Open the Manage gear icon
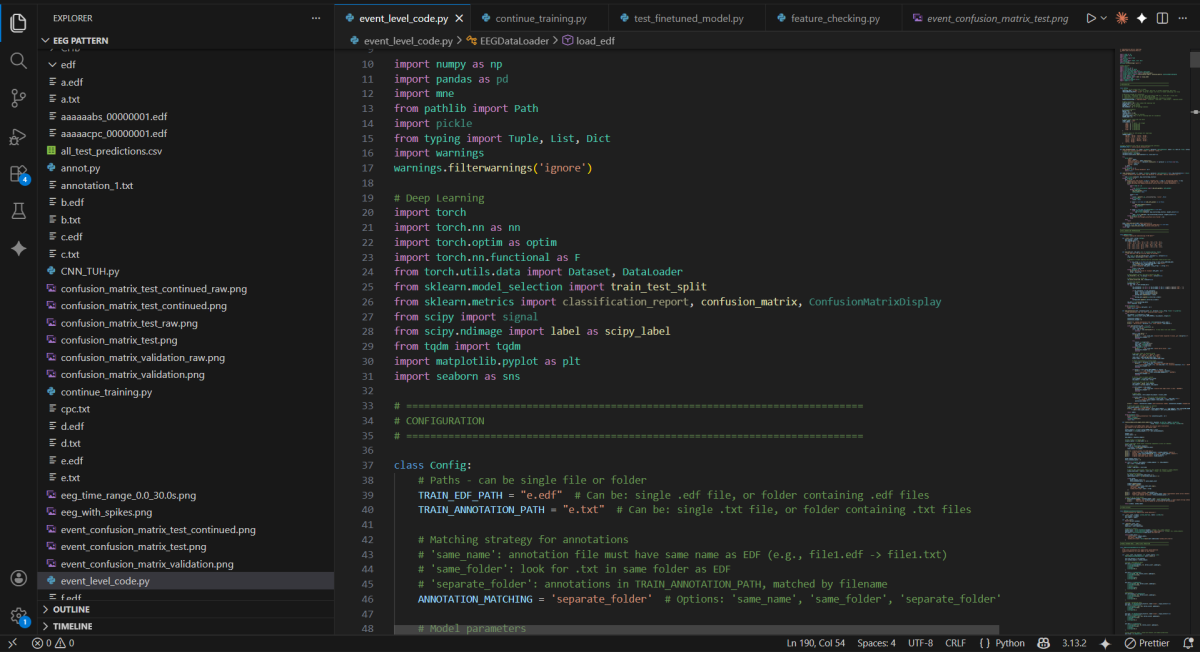 click(18, 615)
